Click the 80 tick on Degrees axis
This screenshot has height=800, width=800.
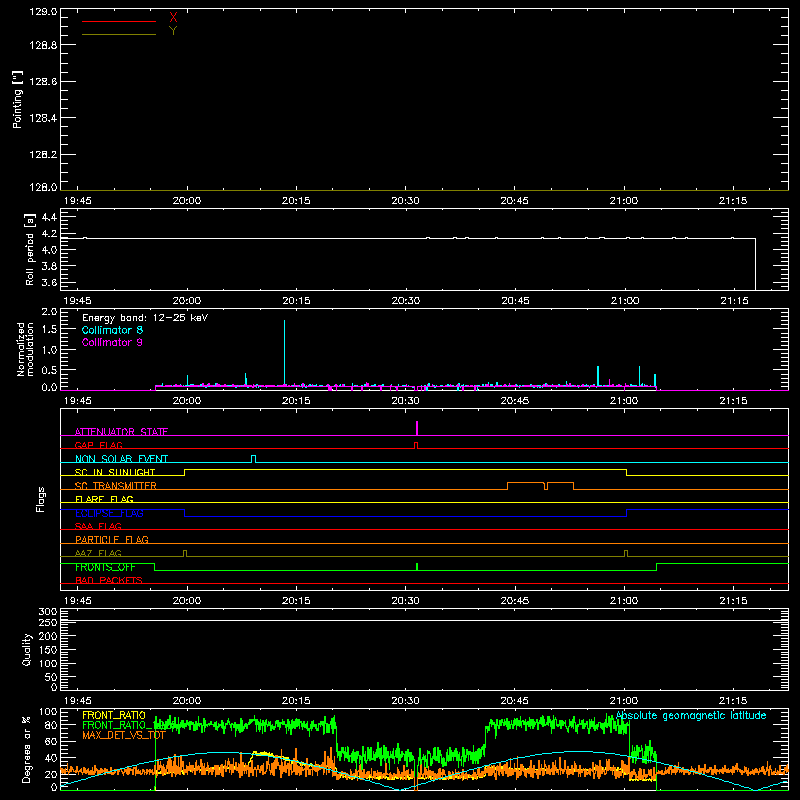coord(52,725)
